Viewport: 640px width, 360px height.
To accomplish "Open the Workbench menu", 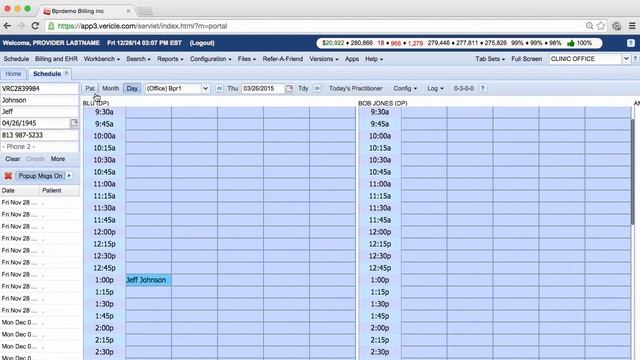I will [102, 59].
